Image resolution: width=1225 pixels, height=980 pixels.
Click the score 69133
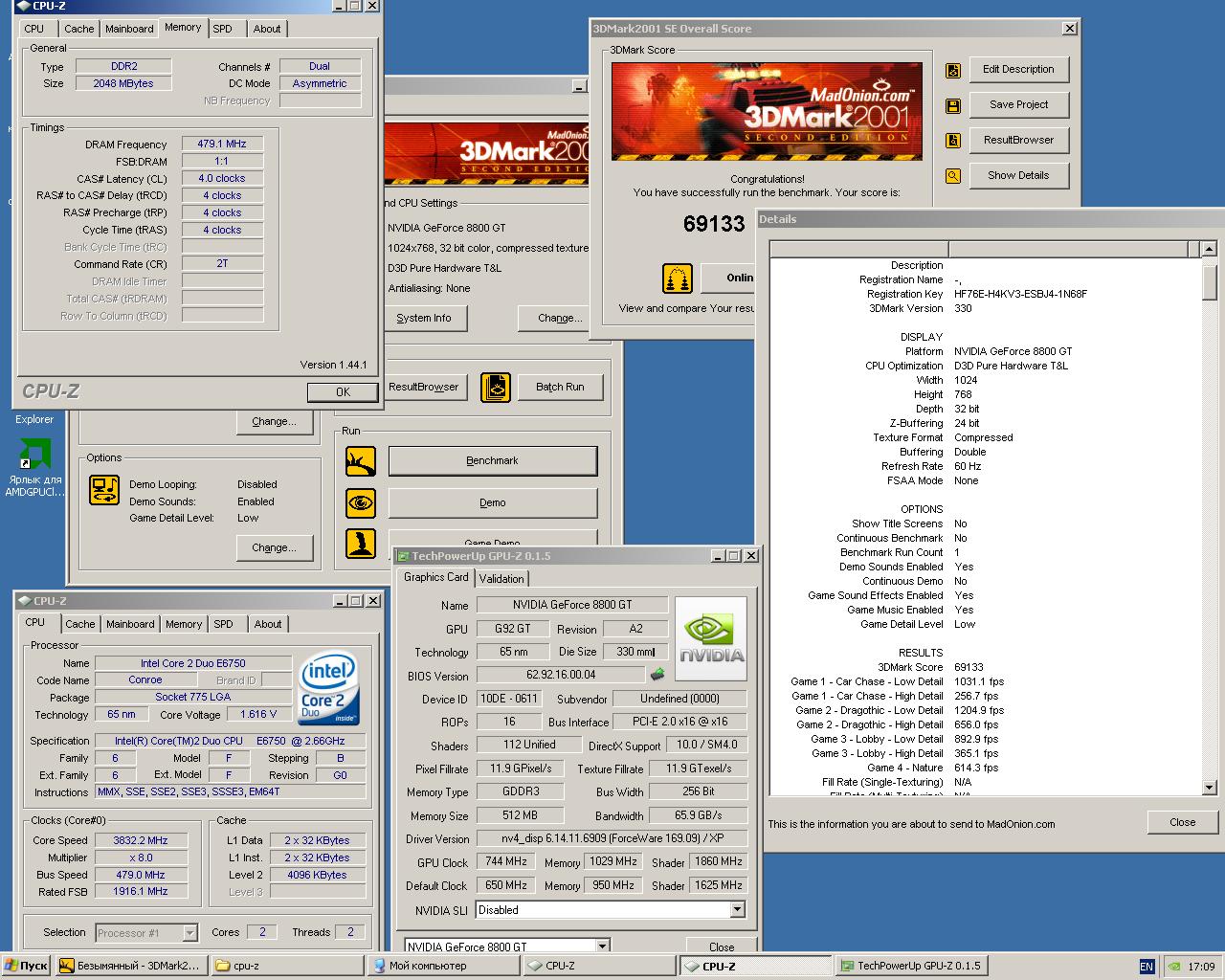click(714, 224)
